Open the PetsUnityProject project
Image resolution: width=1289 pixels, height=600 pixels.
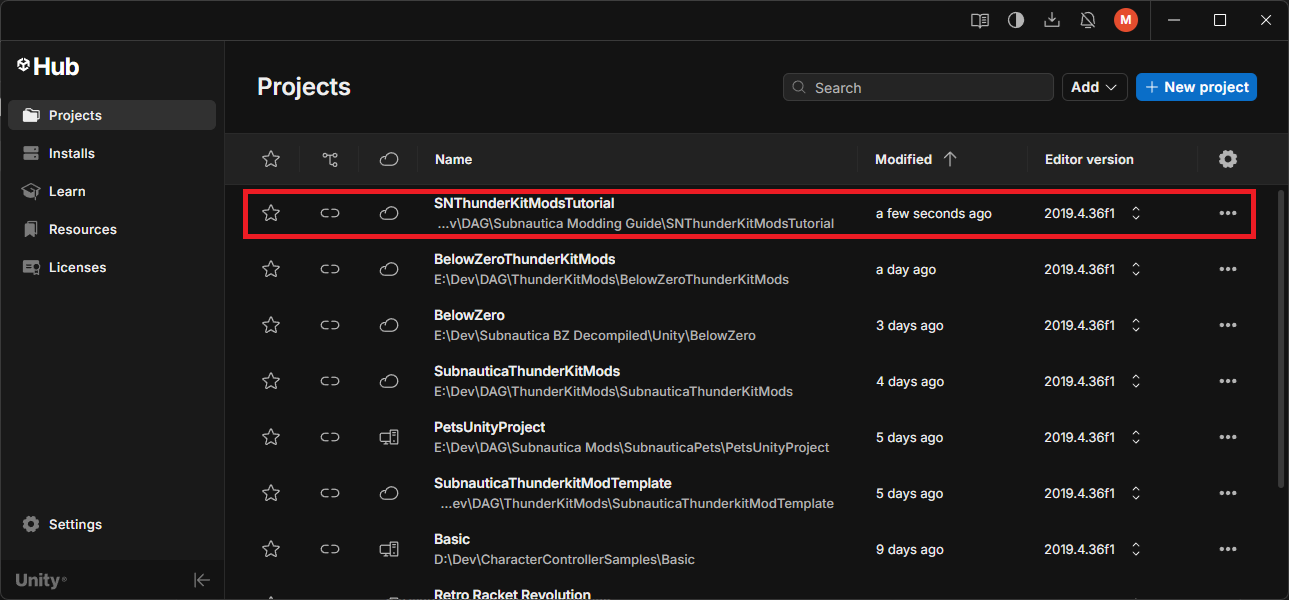coord(489,427)
